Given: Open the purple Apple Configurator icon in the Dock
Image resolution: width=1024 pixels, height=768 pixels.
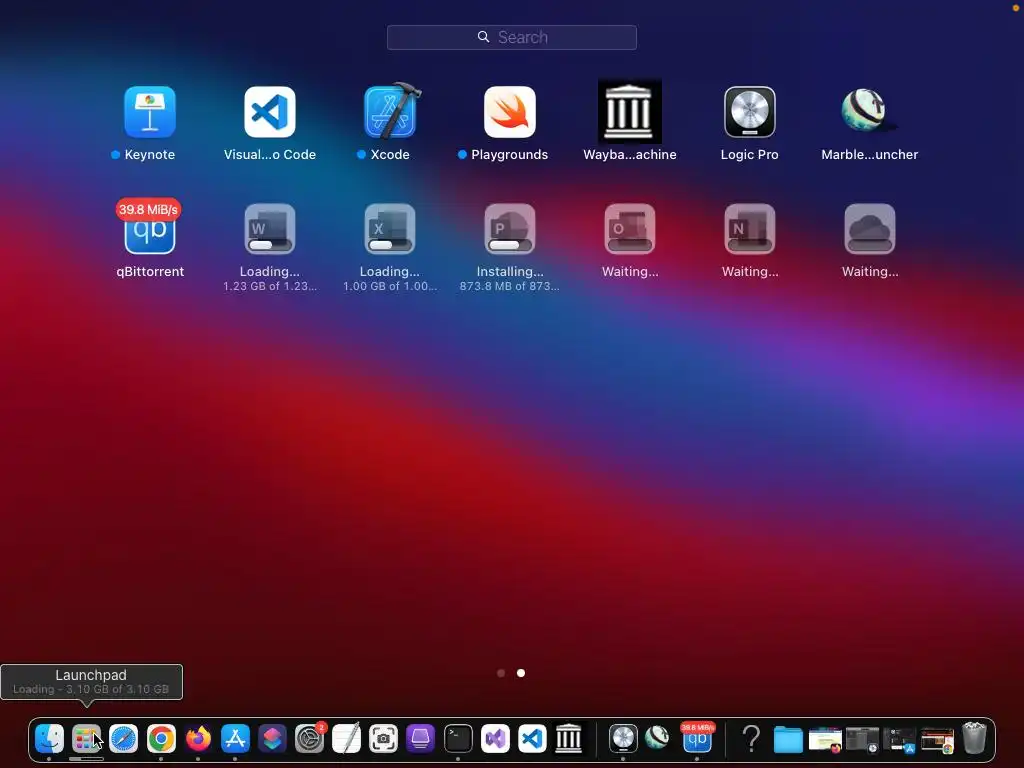Looking at the screenshot, I should (421, 739).
